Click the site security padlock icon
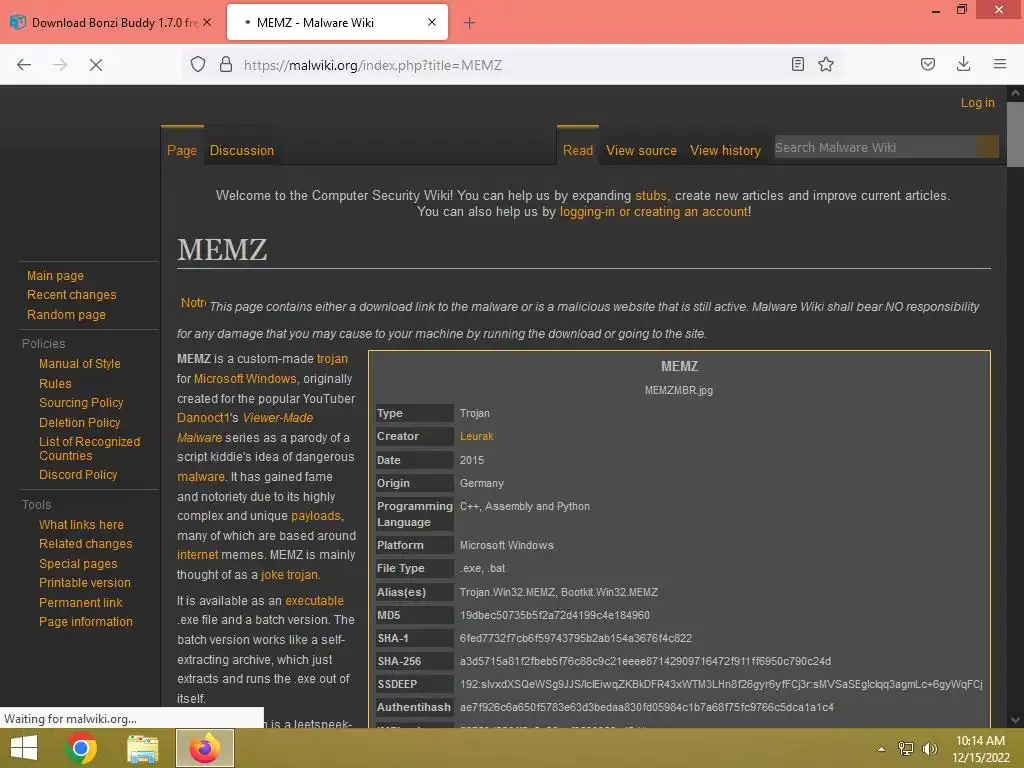Image resolution: width=1024 pixels, height=768 pixels. pos(226,64)
